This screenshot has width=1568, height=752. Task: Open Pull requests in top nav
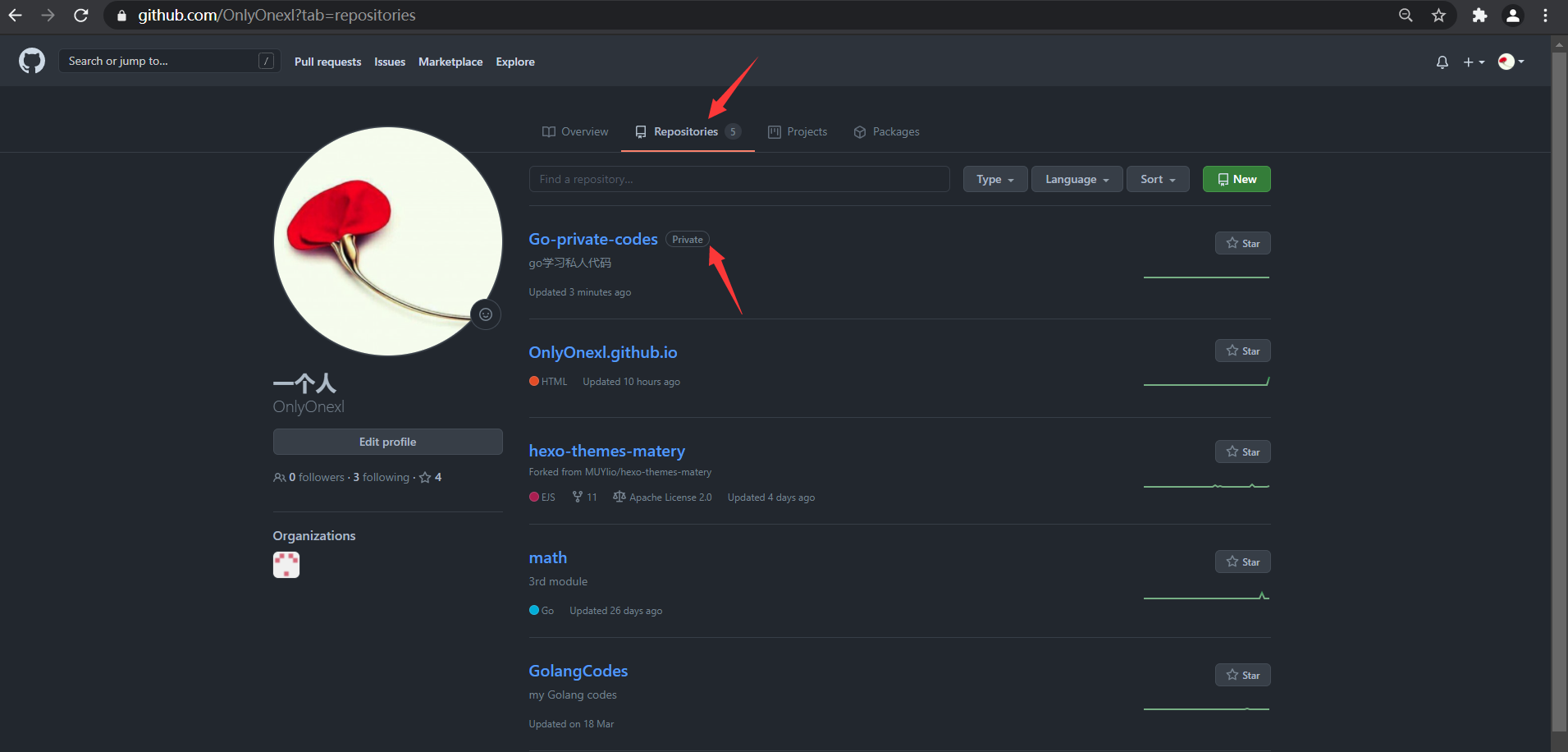[x=327, y=62]
